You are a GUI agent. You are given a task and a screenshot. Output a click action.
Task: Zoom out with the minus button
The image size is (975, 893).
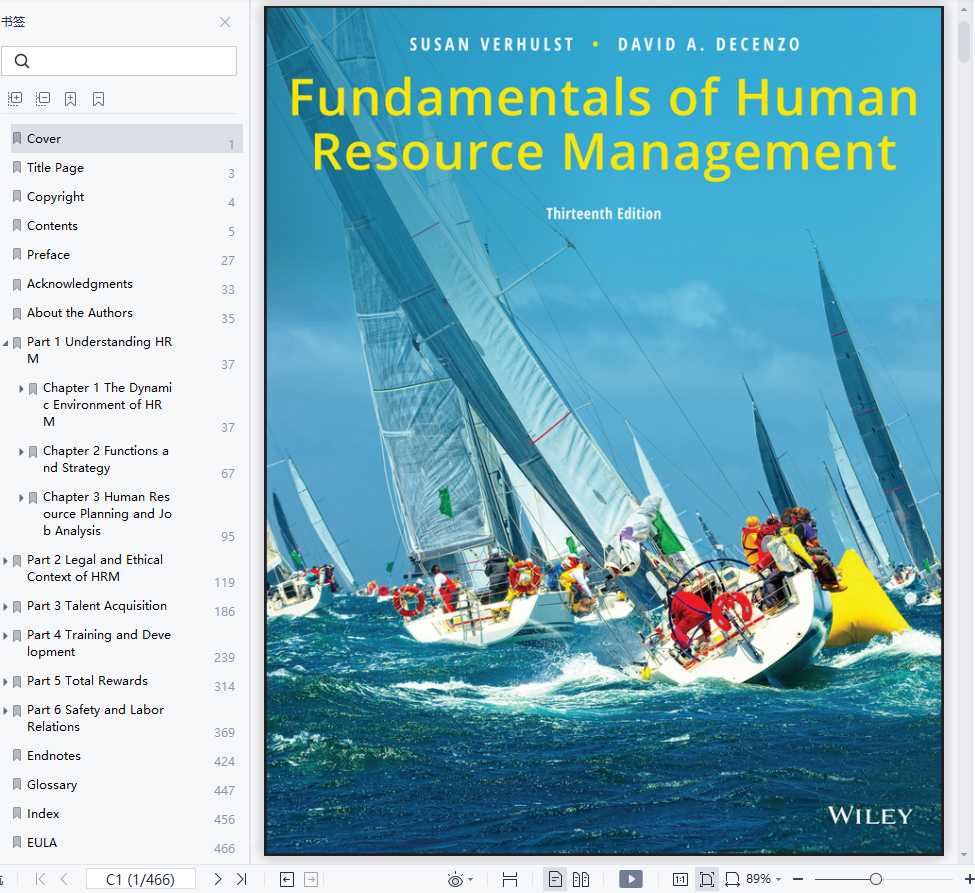798,879
